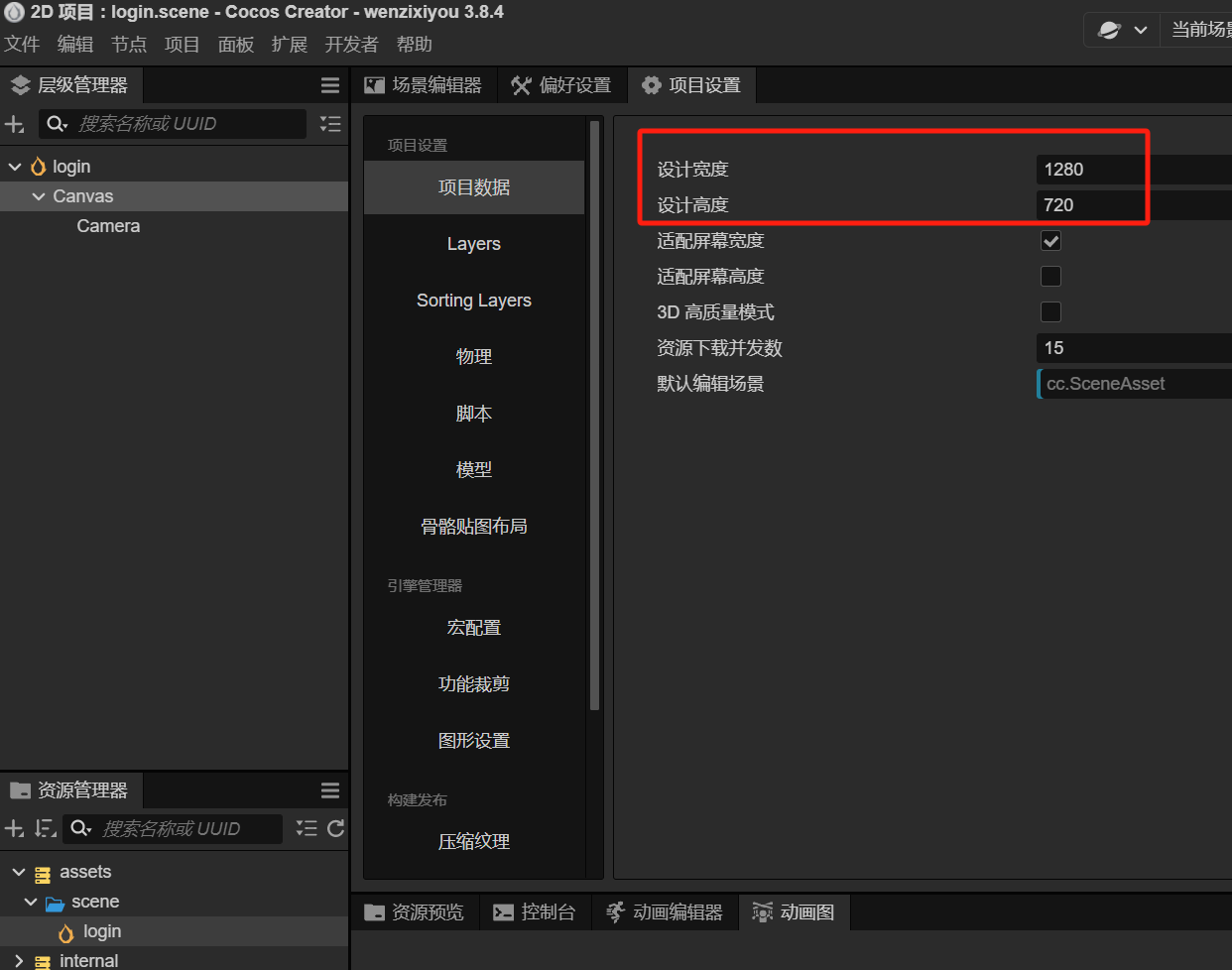The width and height of the screenshot is (1232, 970).
Task: Click the planet preview platform icon
Action: (1109, 30)
